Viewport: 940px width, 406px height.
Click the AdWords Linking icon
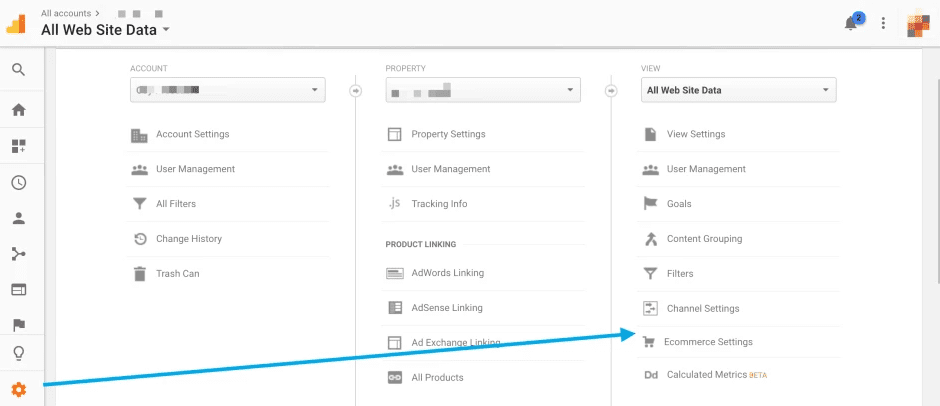pos(394,273)
